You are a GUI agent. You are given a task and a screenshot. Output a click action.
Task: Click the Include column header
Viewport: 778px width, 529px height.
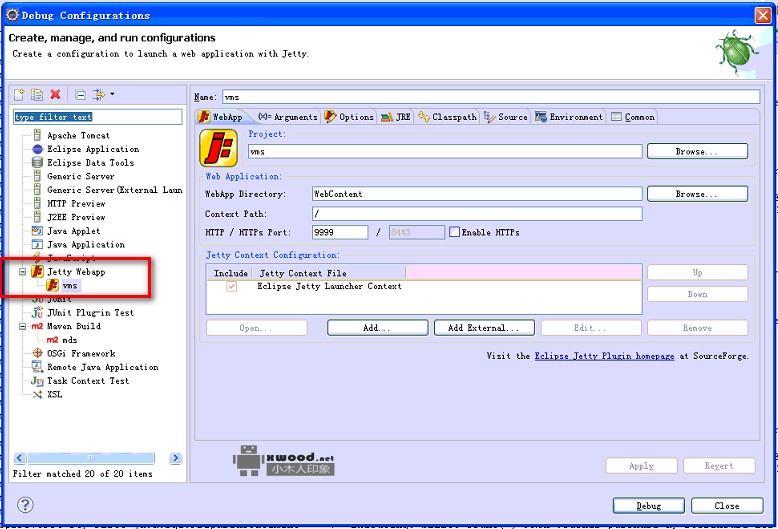tap(230, 273)
